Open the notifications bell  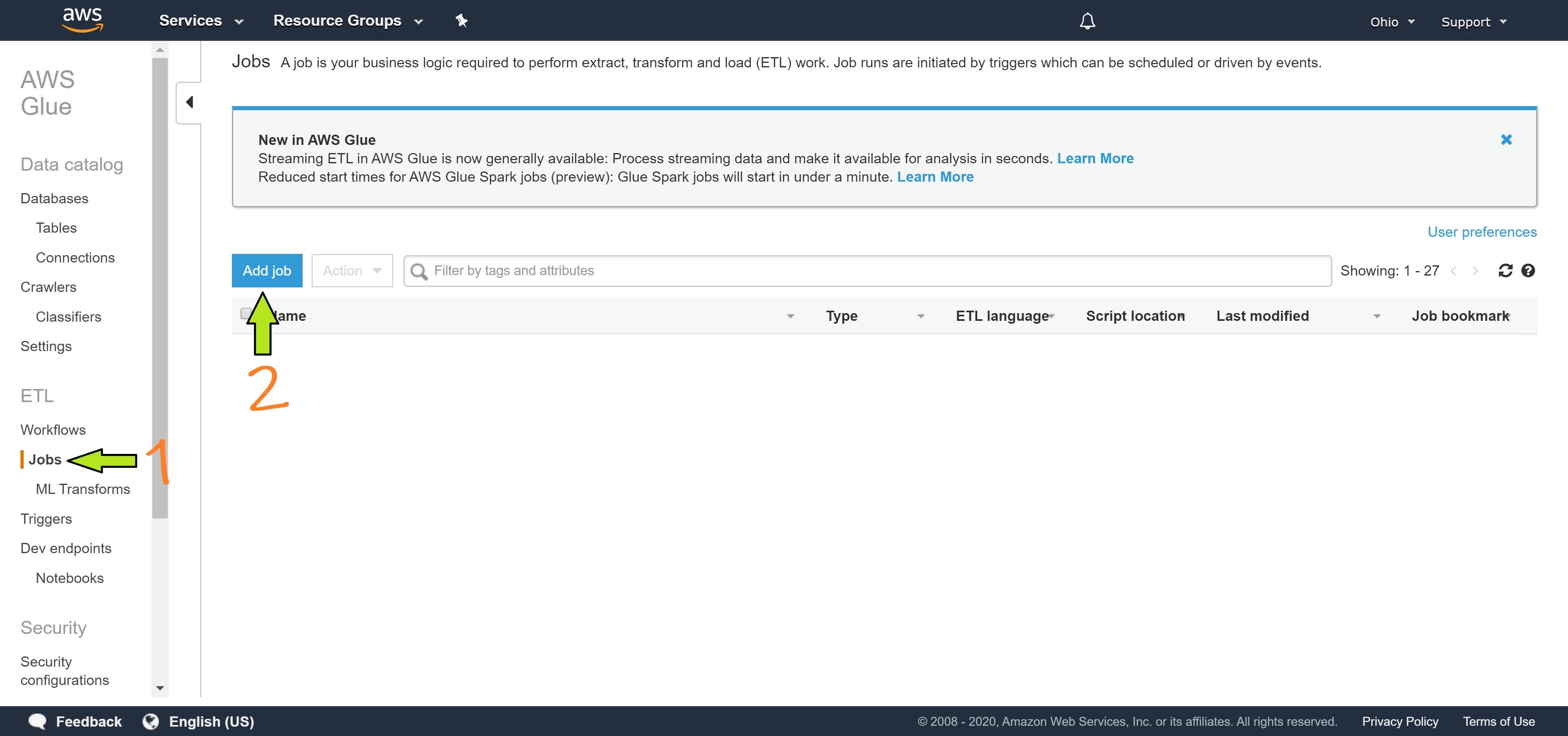1087,21
